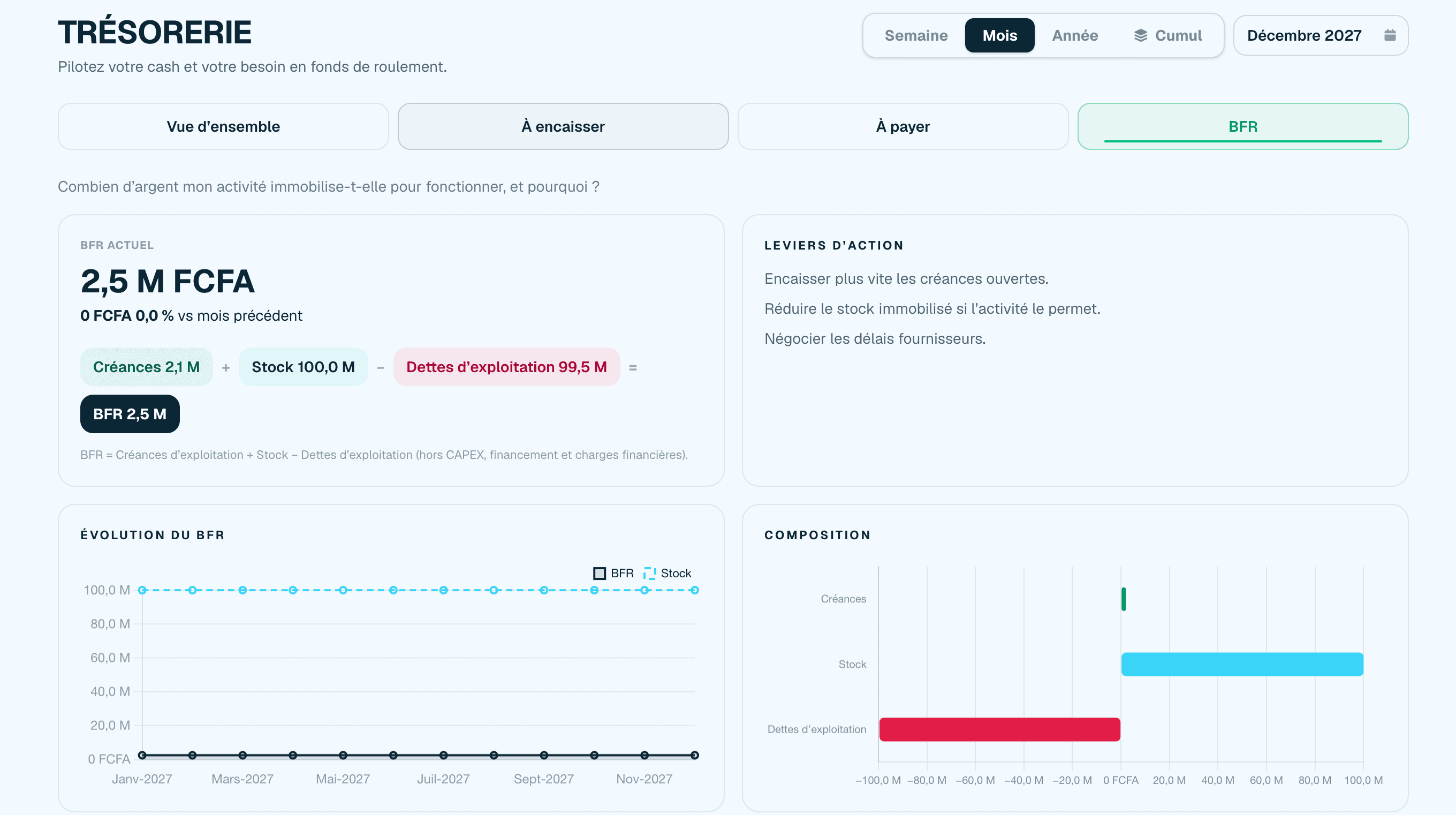
Task: Click 'Négocier les délais fournisseurs.' line
Action: click(875, 339)
